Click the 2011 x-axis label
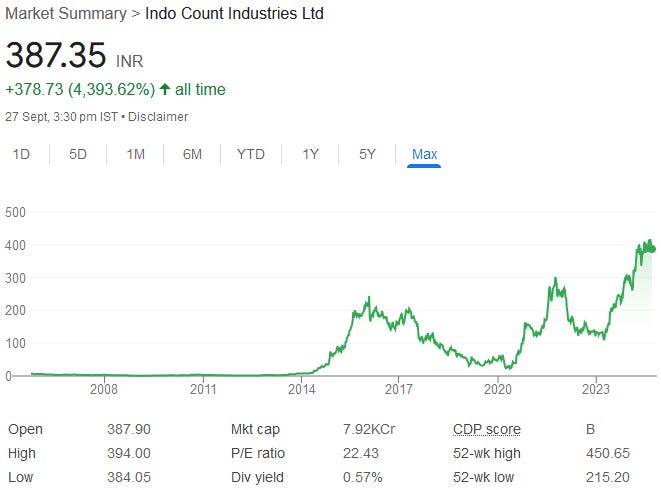The height and width of the screenshot is (490, 661). (x=203, y=389)
